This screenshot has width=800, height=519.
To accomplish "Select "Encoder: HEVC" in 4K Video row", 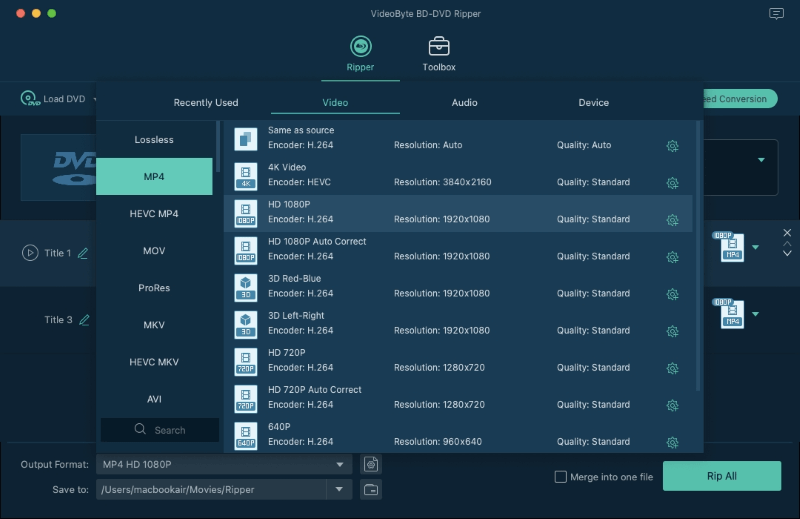I will tap(299, 182).
